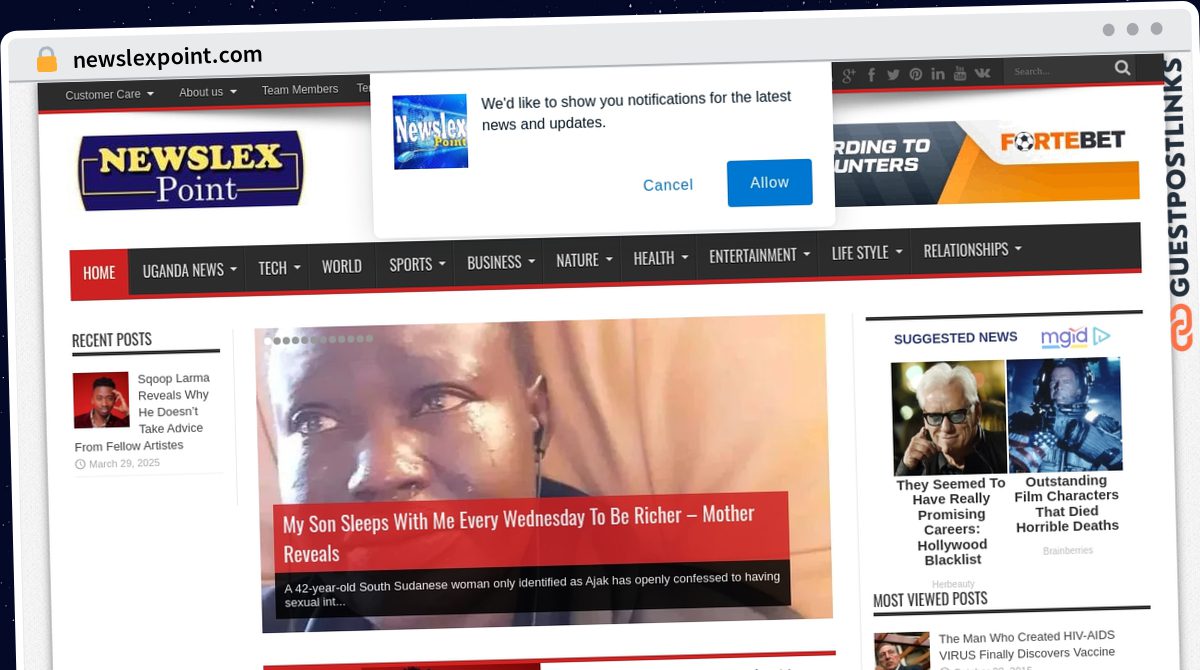Click the 'Most Viewed Posts' heading
The height and width of the screenshot is (670, 1200).
(x=930, y=600)
